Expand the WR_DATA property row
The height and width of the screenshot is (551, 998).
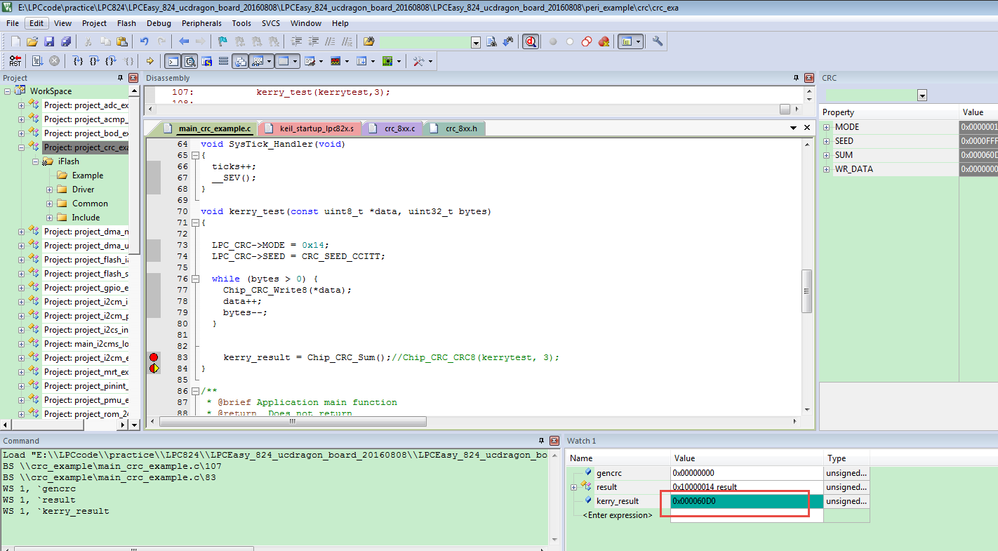(826, 169)
